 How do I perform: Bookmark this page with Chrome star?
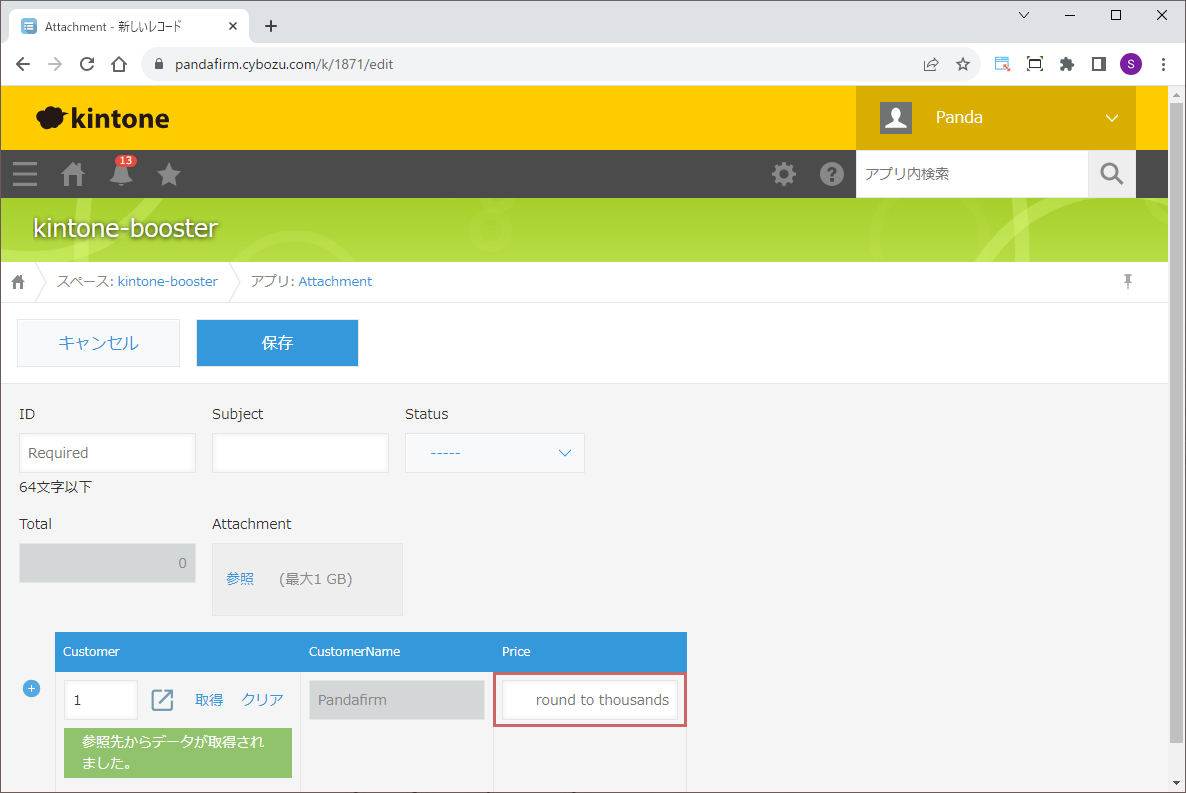(x=963, y=64)
